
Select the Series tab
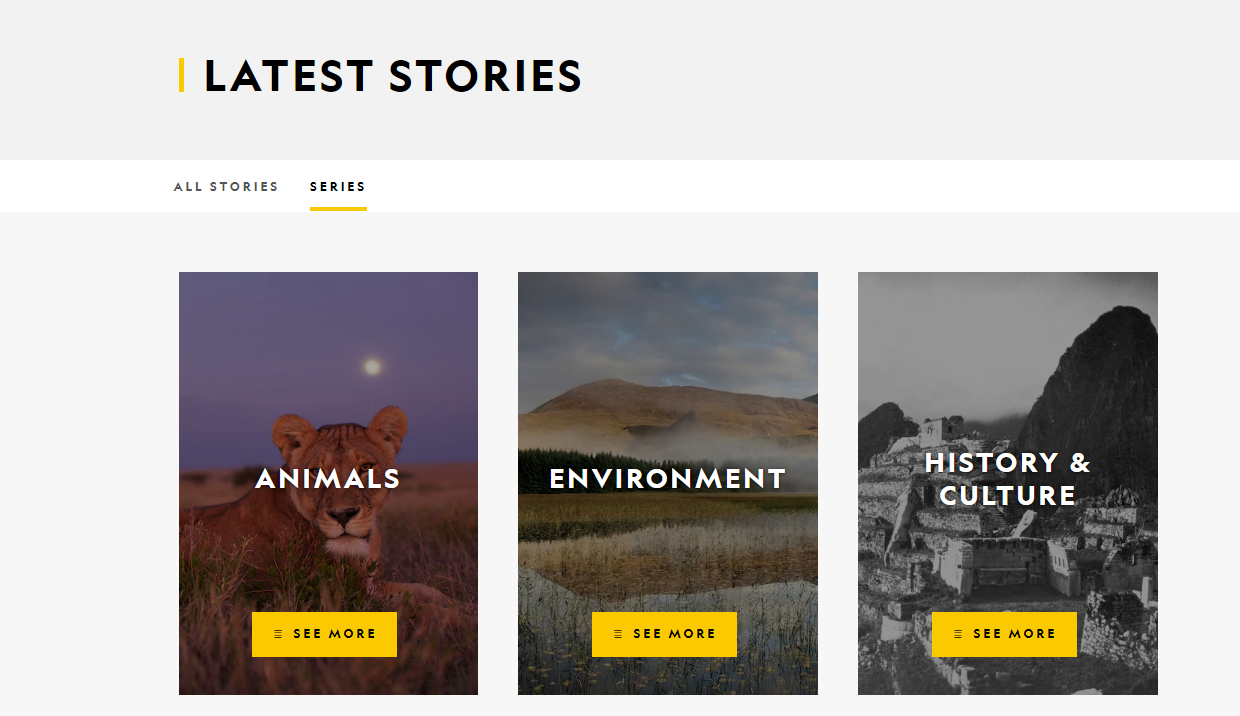click(338, 187)
